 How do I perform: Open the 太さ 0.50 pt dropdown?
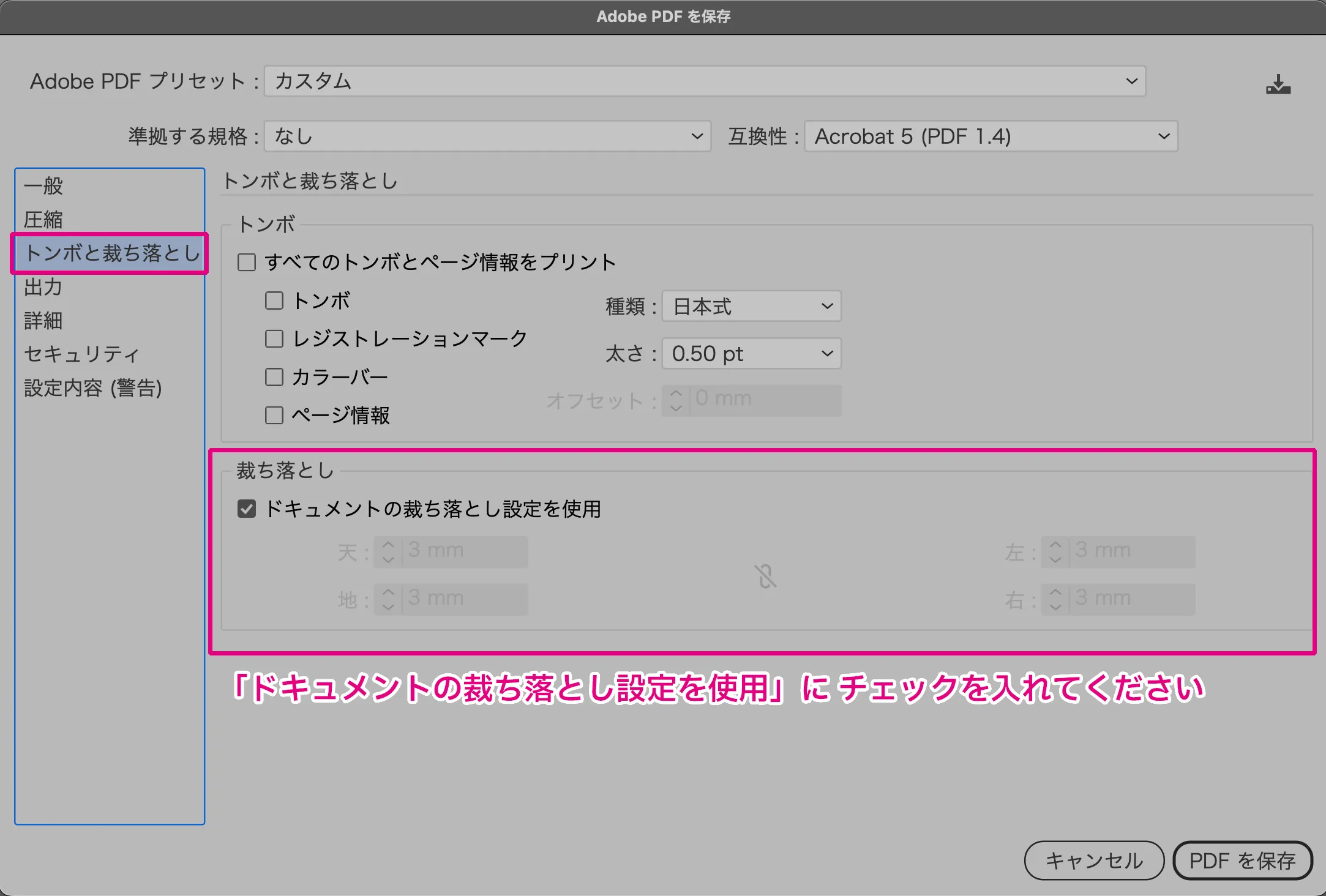click(752, 353)
